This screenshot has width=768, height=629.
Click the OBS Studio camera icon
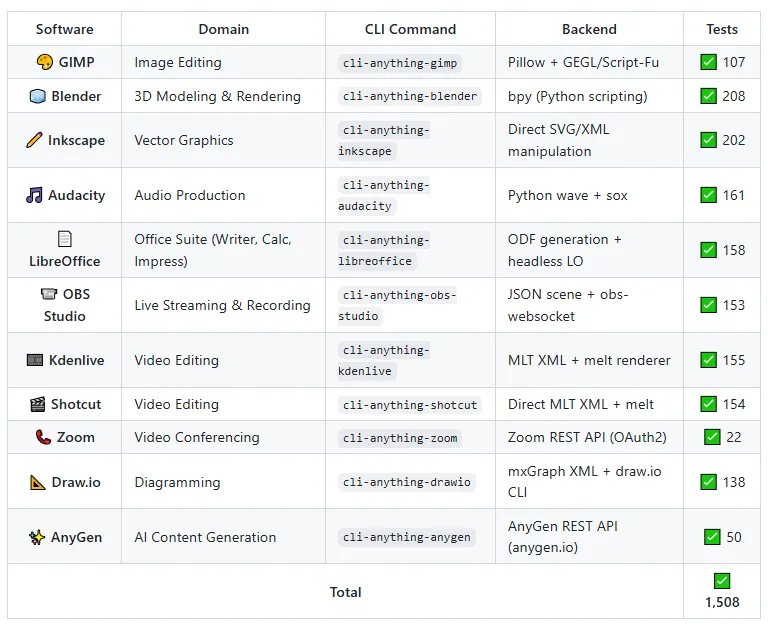(49, 294)
